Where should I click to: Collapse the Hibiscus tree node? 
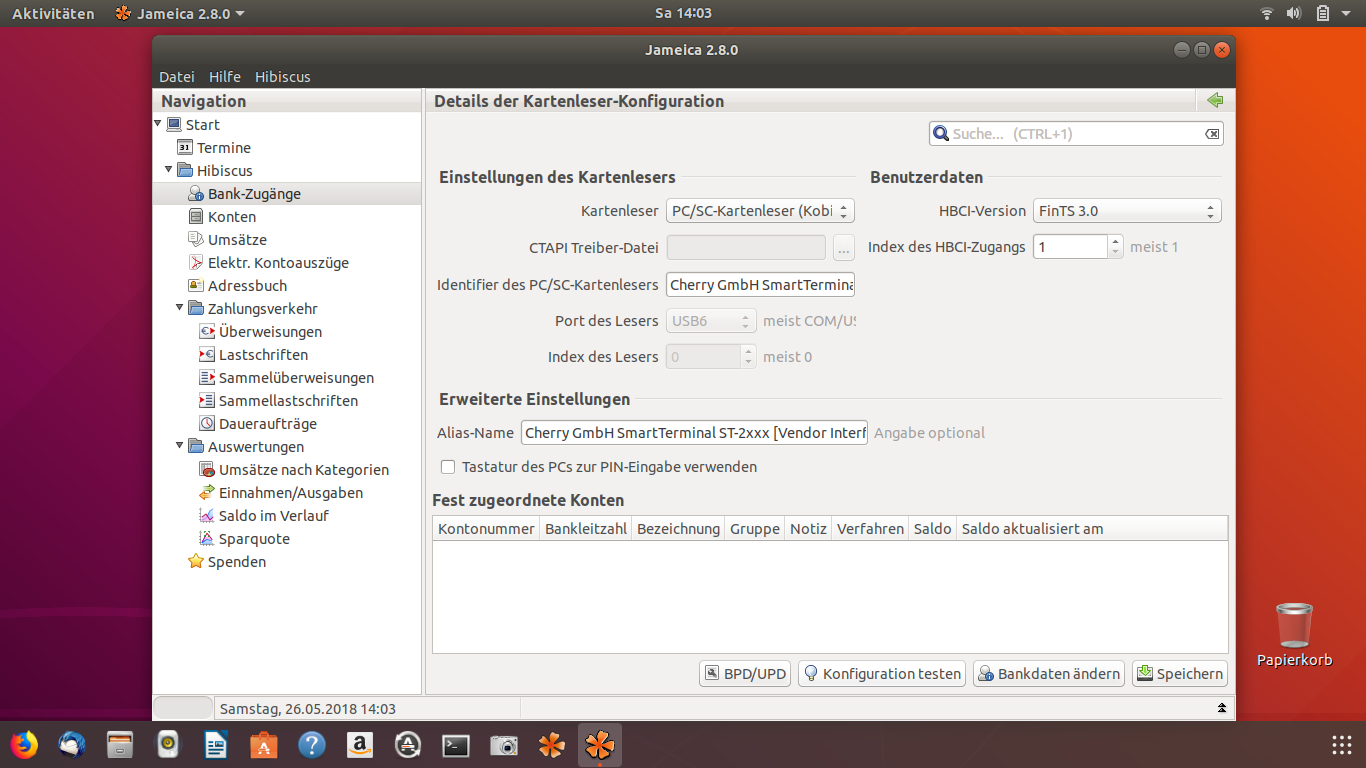(169, 170)
